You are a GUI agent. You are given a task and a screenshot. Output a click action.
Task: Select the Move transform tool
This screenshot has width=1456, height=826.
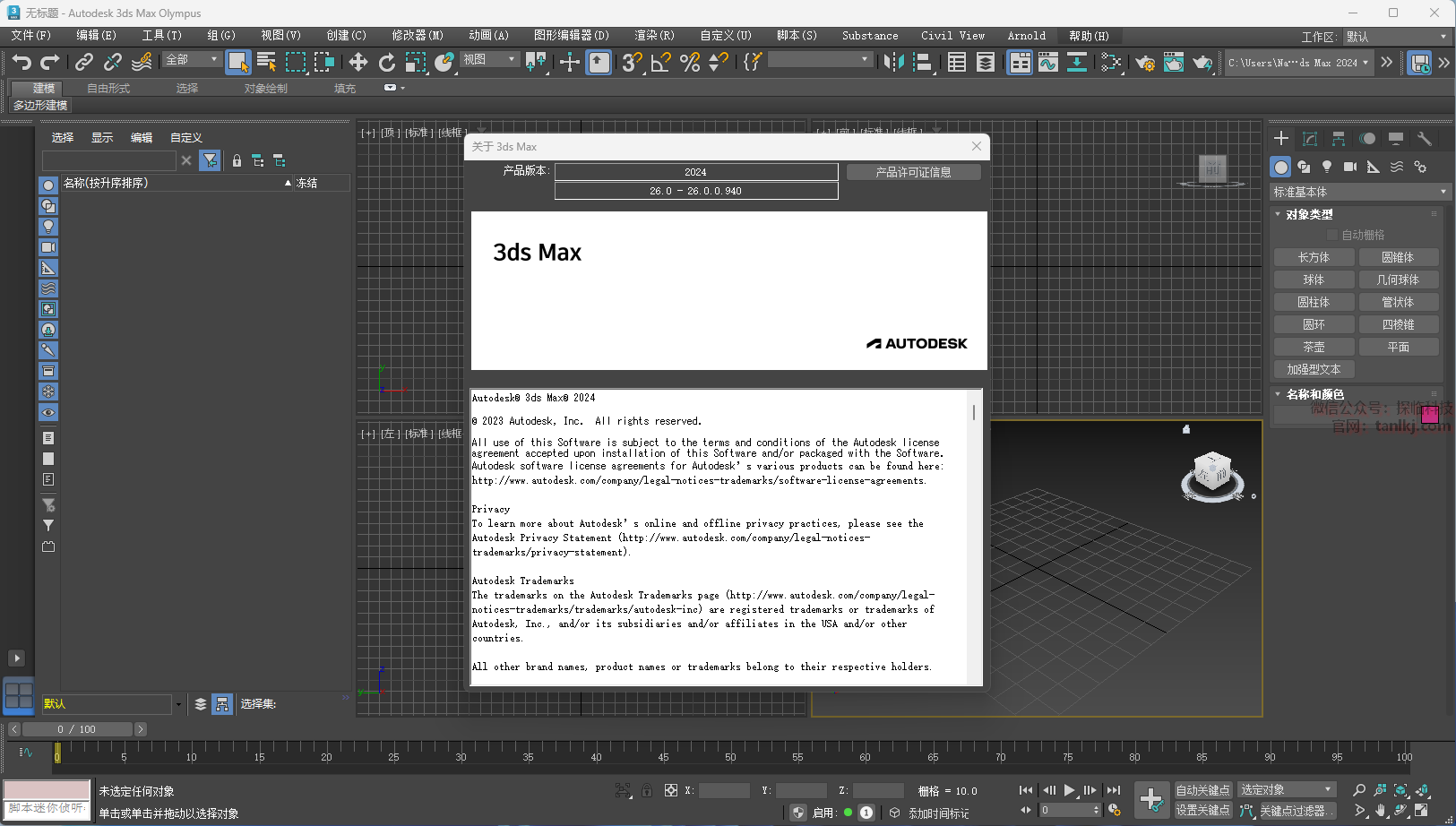tap(358, 62)
